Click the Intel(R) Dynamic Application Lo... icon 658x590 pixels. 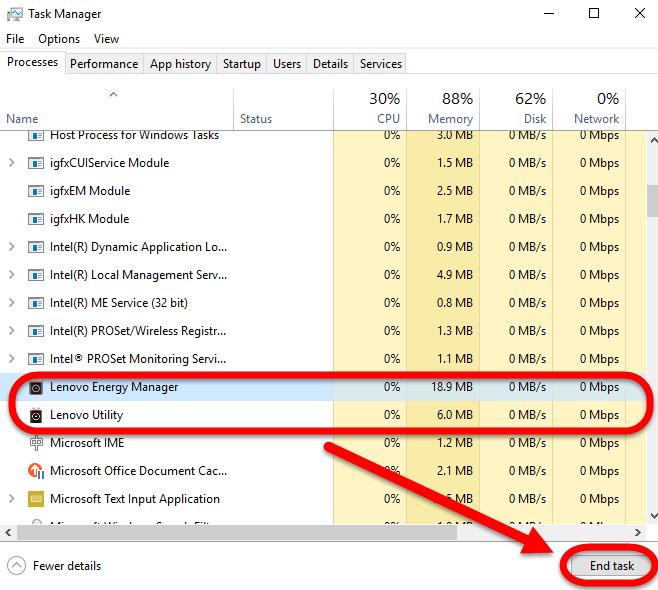tap(36, 247)
